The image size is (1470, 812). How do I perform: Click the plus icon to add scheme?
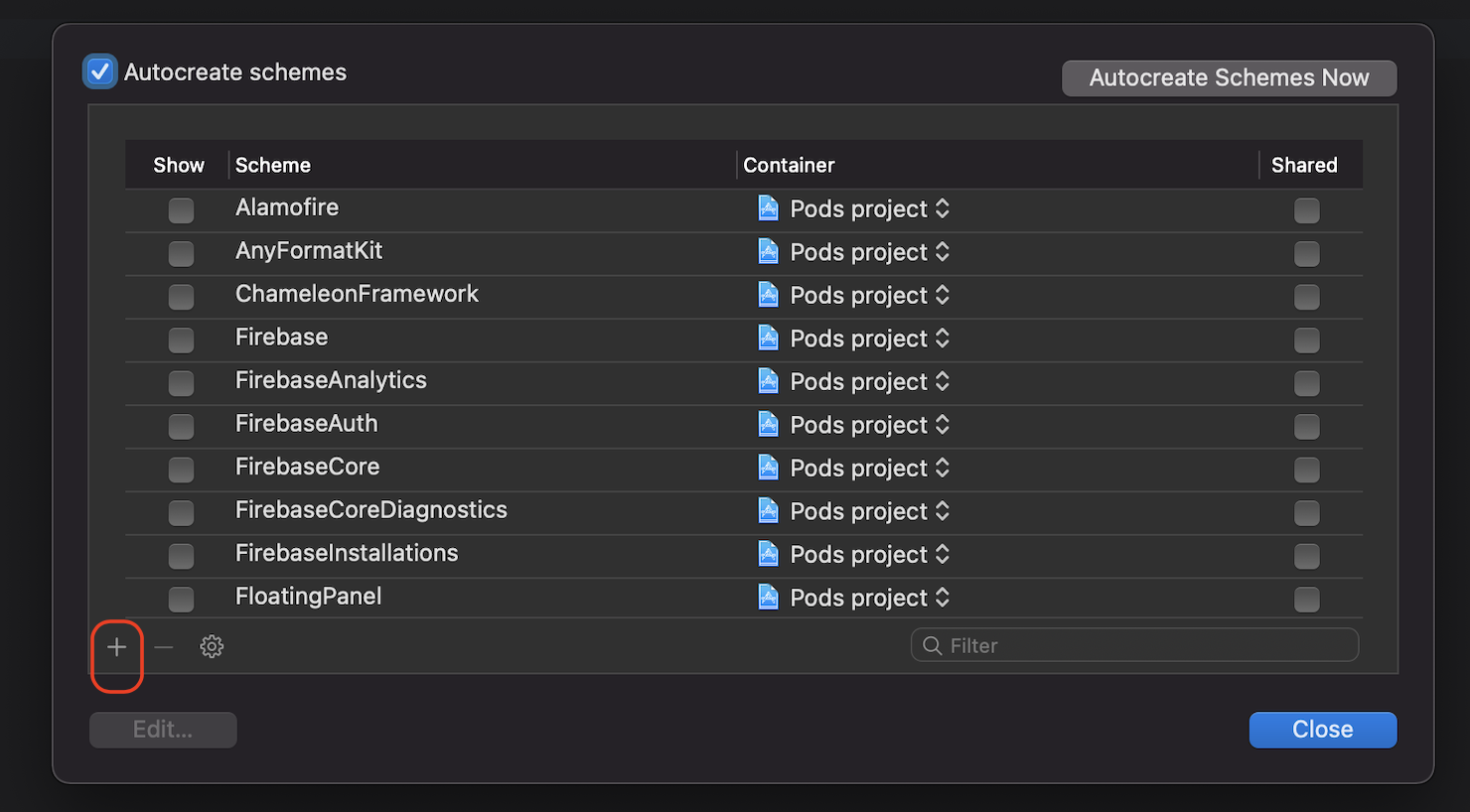coord(117,647)
